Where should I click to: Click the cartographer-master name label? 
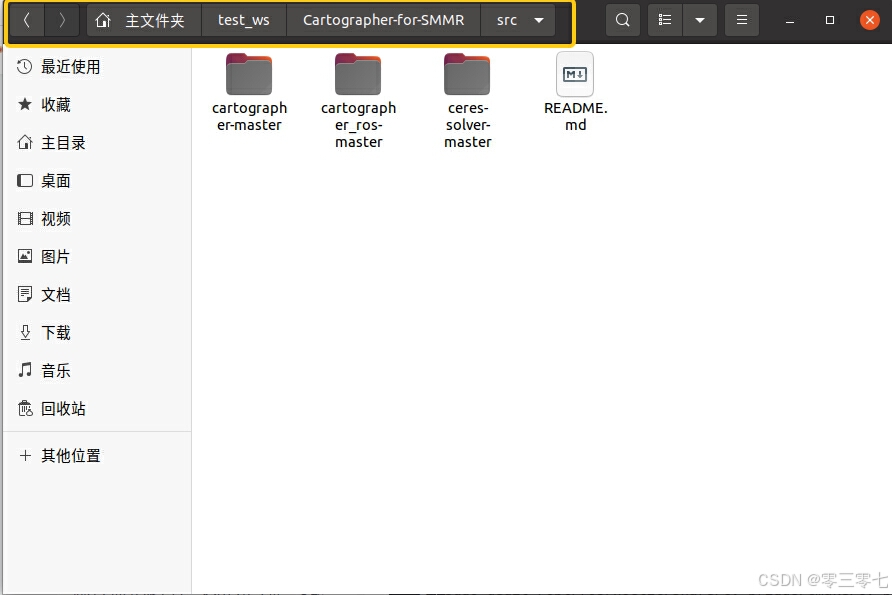click(x=249, y=117)
